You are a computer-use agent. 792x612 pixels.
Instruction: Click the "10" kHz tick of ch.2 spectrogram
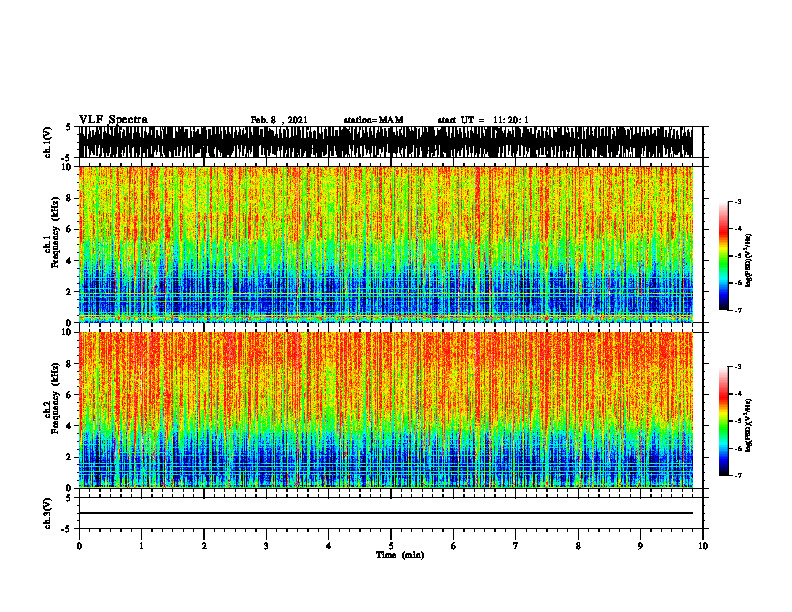(x=67, y=332)
